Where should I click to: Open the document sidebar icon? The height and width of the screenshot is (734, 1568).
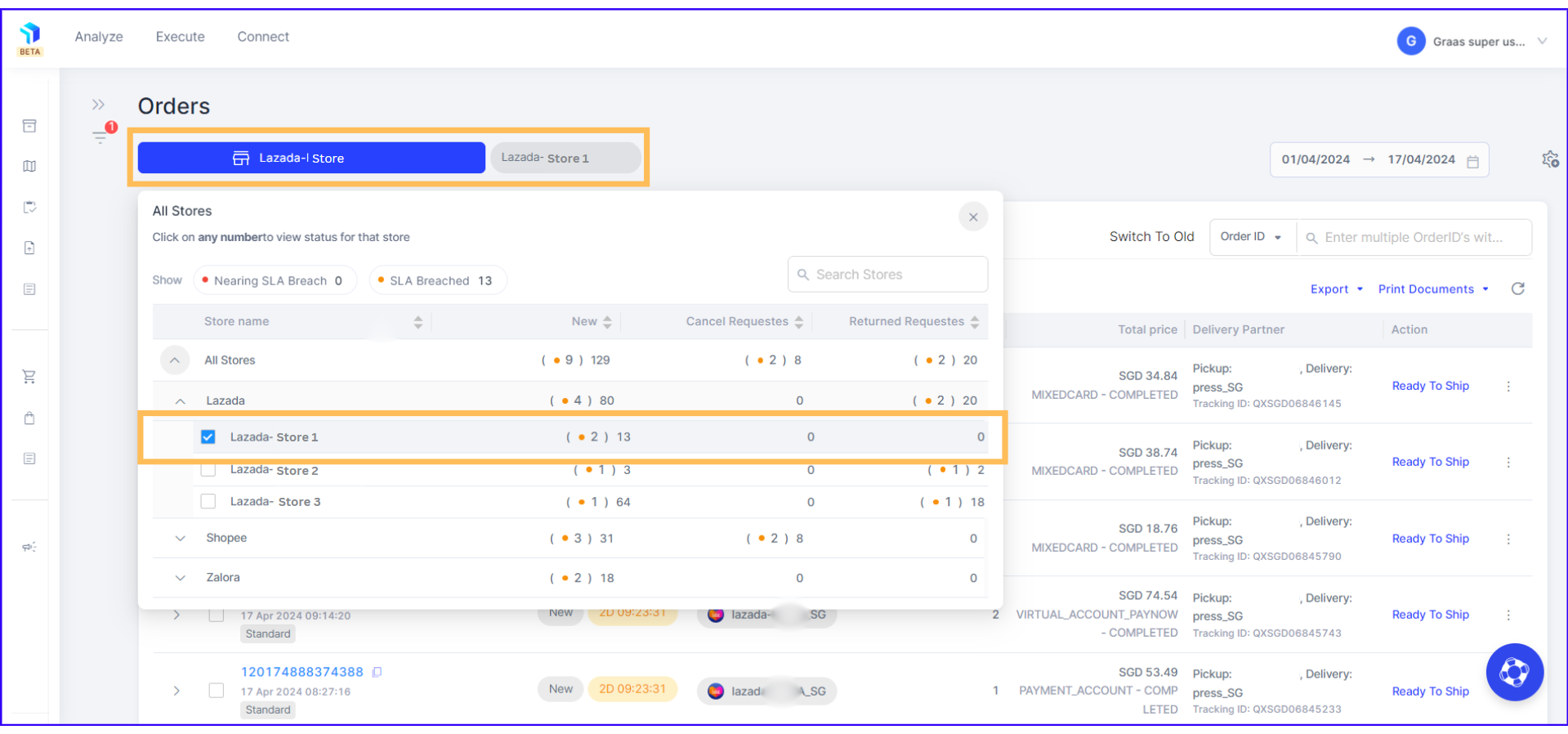29,248
